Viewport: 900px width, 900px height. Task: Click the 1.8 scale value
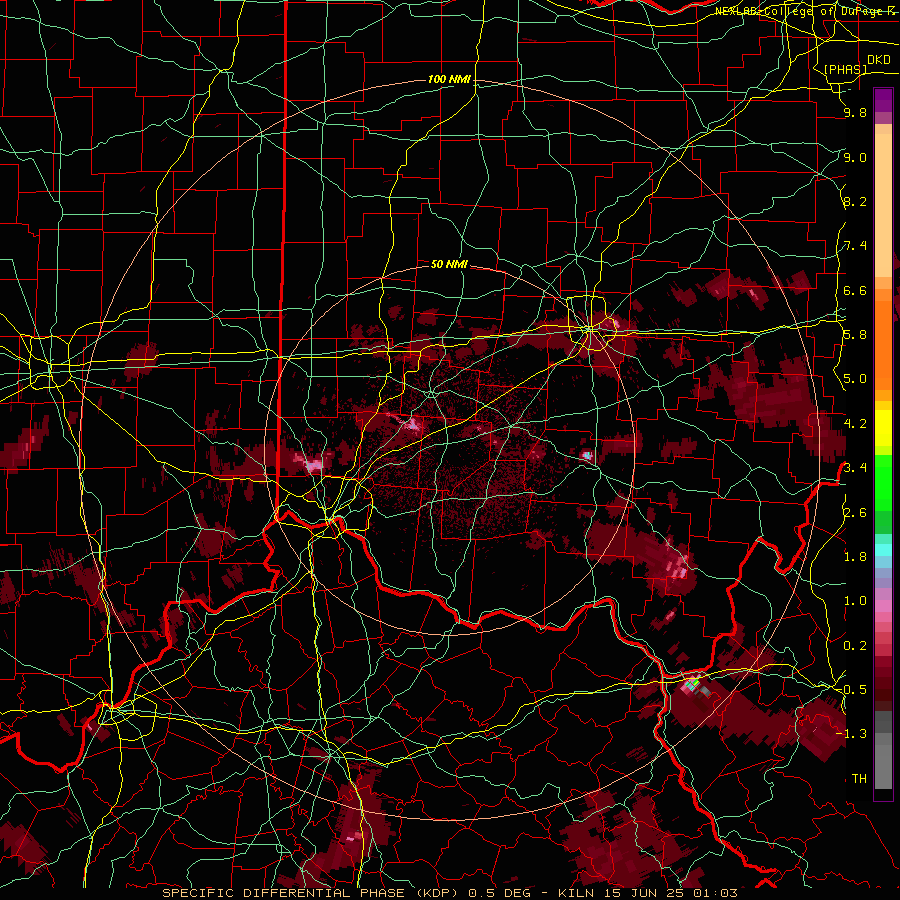[x=855, y=556]
